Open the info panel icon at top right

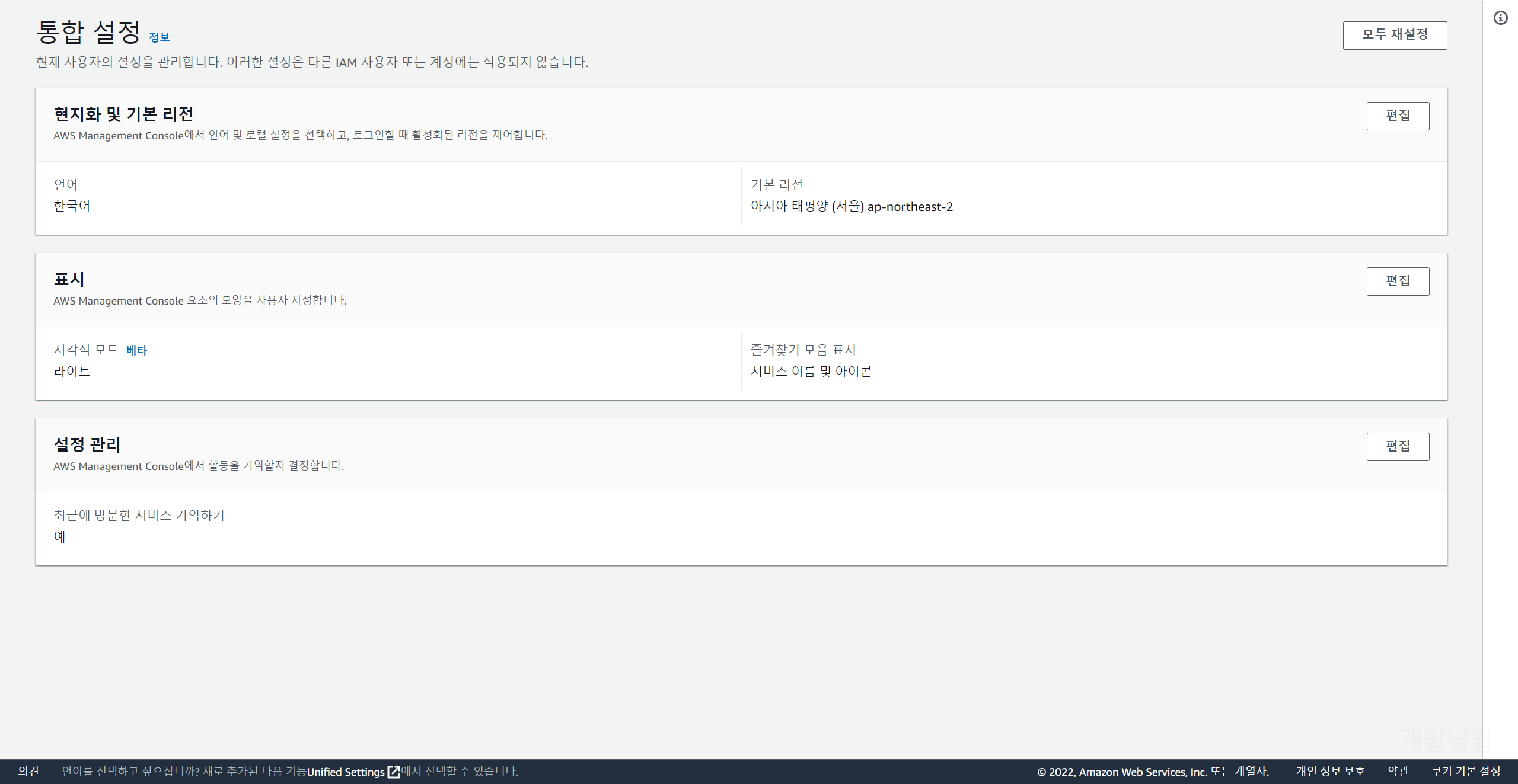pyautogui.click(x=1500, y=18)
